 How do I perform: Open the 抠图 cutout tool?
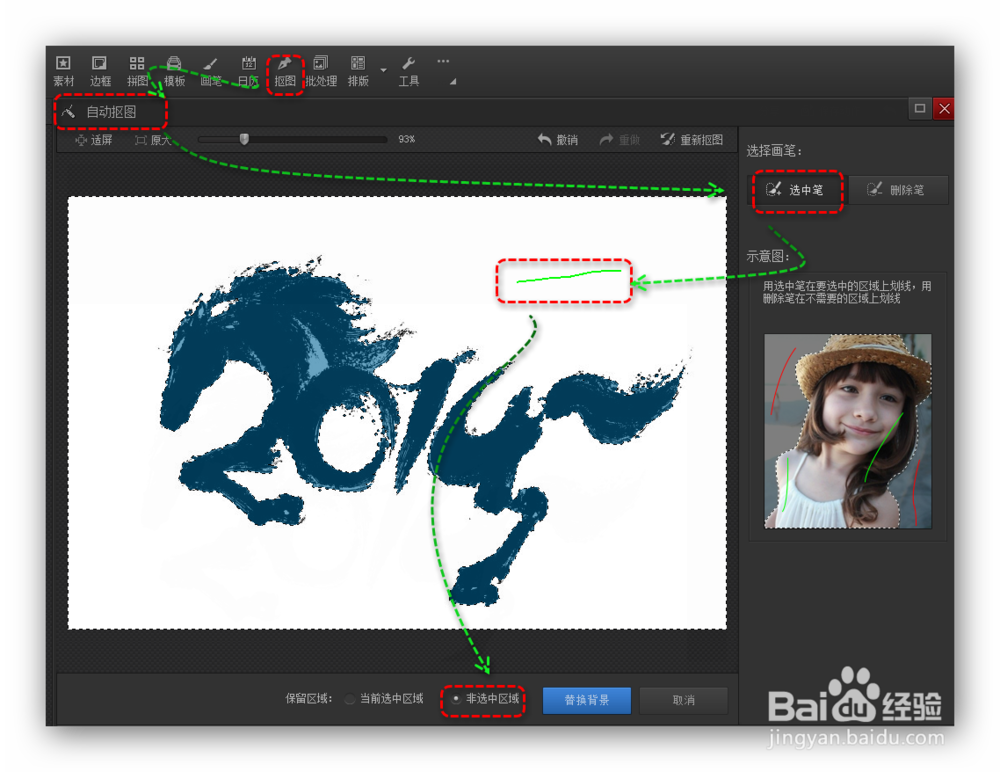285,71
